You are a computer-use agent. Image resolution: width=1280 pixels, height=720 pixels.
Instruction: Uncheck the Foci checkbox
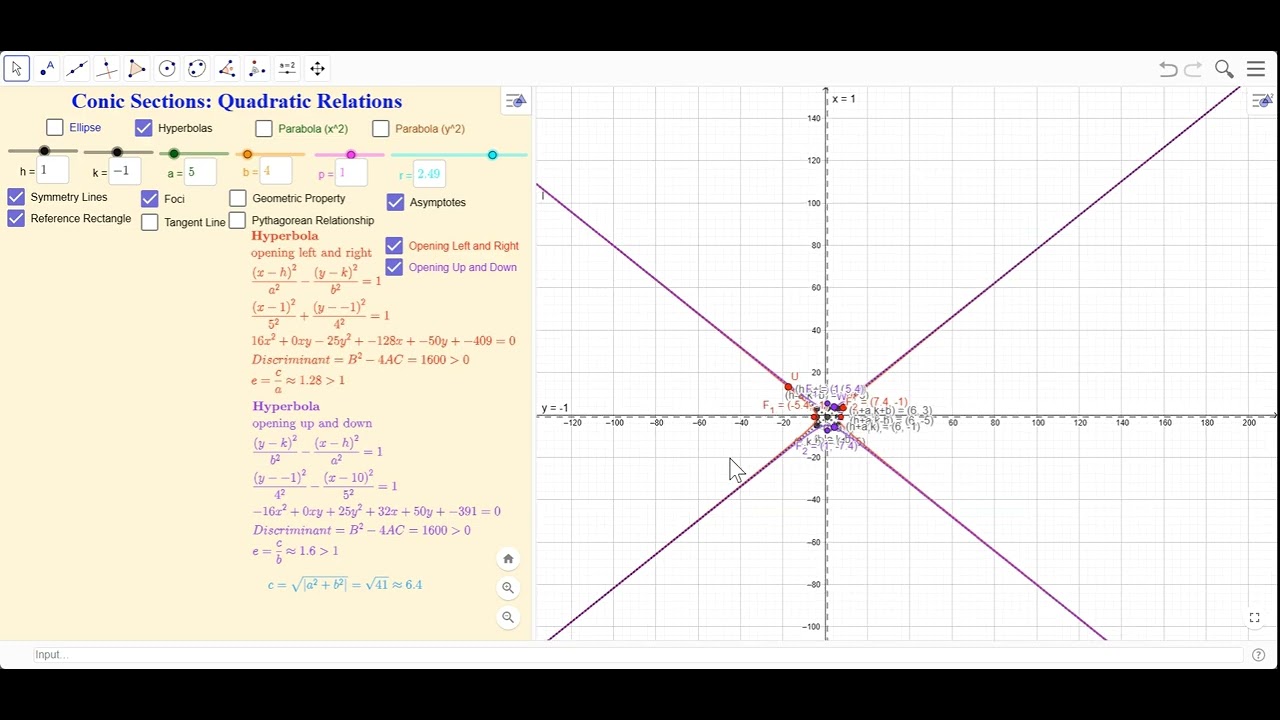click(150, 198)
